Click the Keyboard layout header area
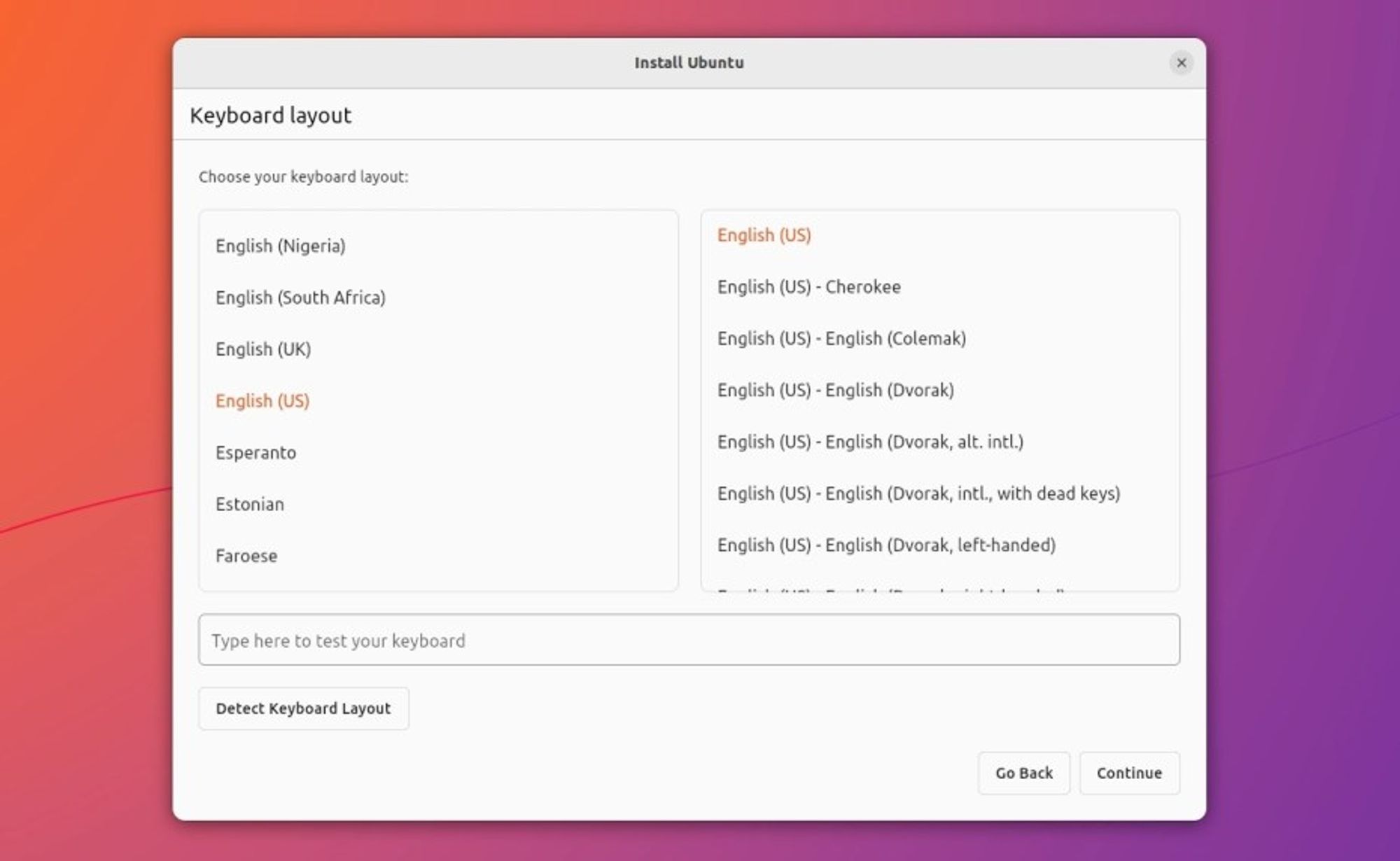Image resolution: width=1400 pixels, height=861 pixels. (x=272, y=115)
